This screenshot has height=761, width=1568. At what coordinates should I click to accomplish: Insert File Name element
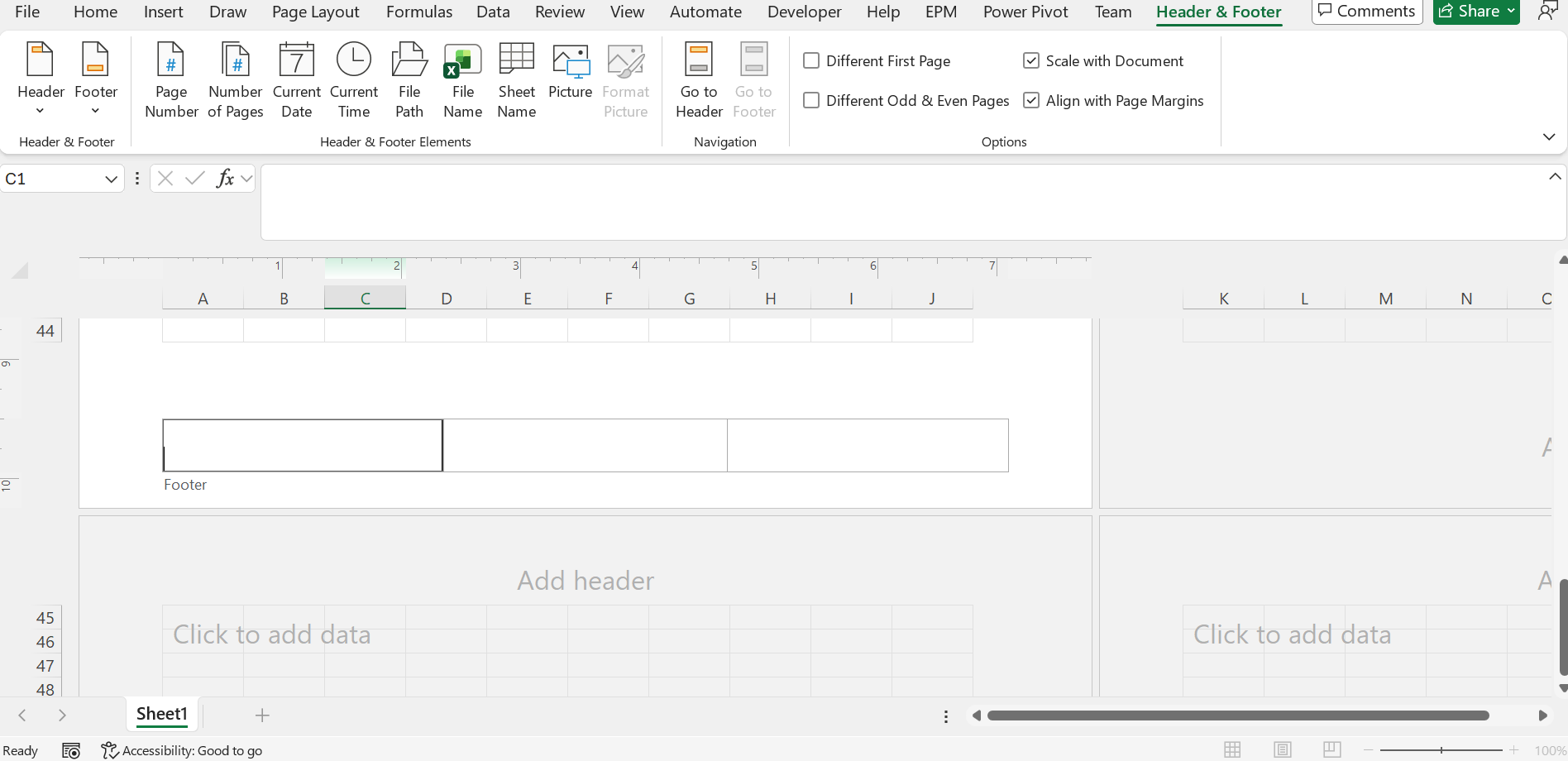pyautogui.click(x=463, y=79)
